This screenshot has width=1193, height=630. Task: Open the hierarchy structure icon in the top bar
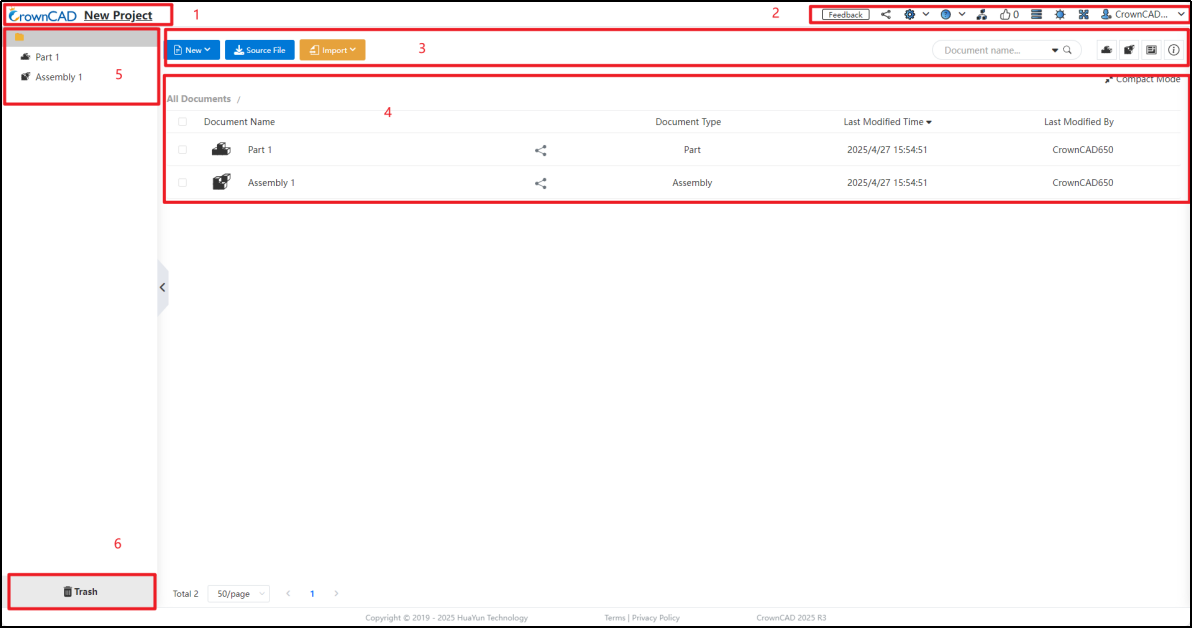[x=982, y=14]
